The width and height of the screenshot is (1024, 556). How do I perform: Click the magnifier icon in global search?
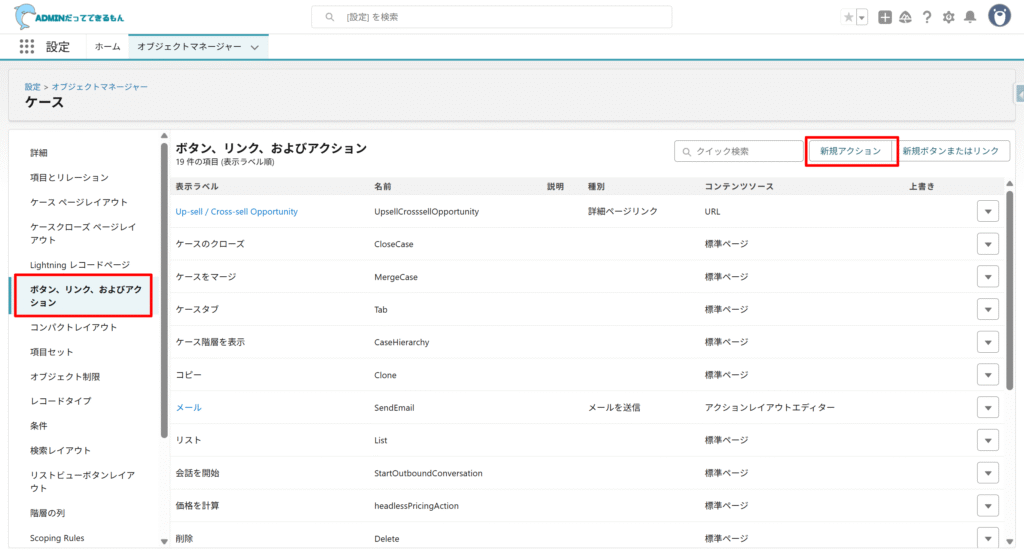click(x=330, y=17)
